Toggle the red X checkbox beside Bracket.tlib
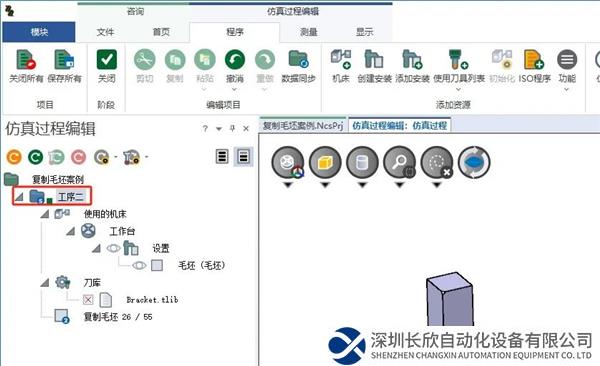 88,300
